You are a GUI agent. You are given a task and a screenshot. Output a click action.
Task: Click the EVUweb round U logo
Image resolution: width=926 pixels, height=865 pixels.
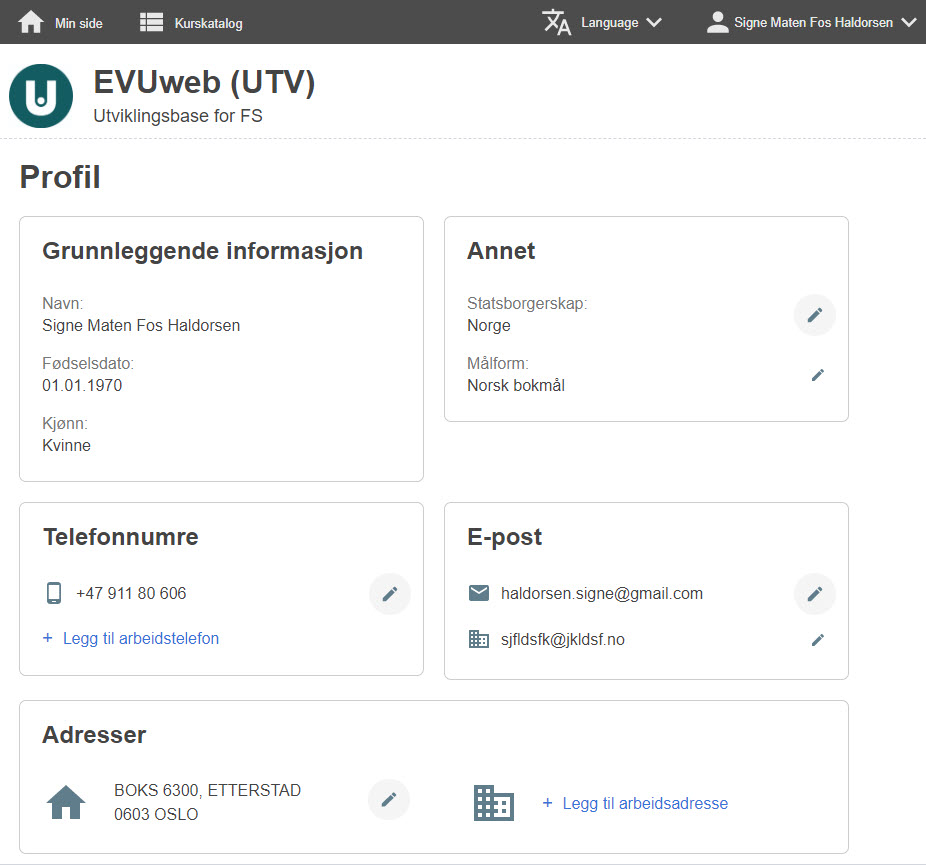41,96
